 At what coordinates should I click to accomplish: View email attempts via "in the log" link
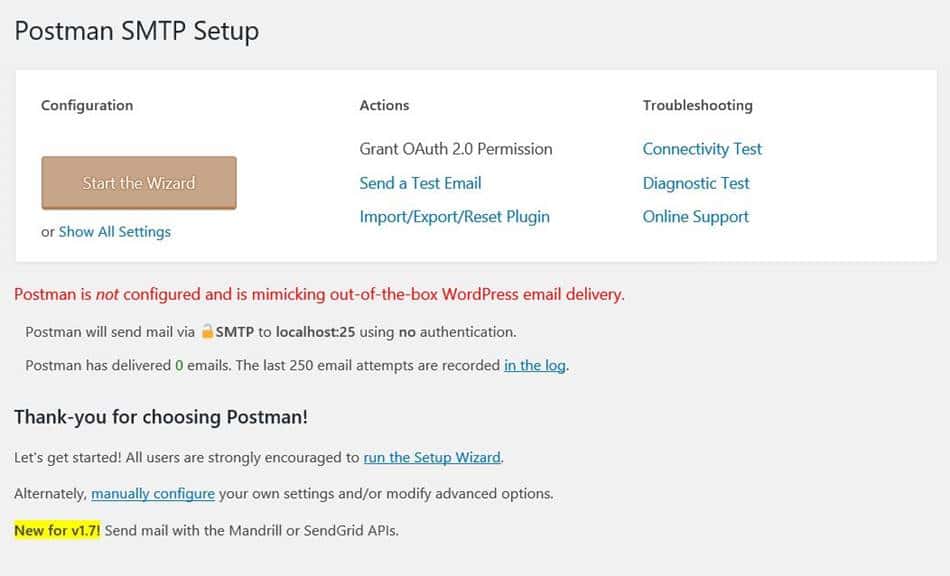535,366
